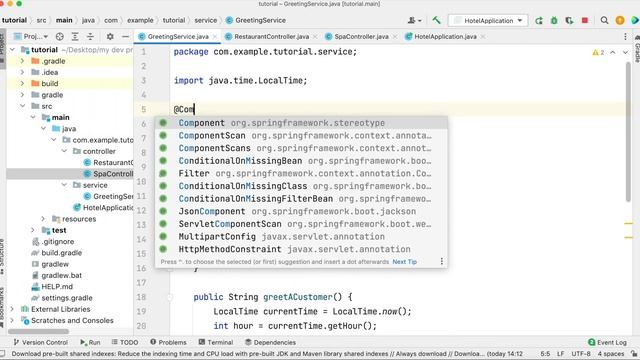This screenshot has height=360, width=640.
Task: Open Version Control tool window
Action: pos(40,342)
